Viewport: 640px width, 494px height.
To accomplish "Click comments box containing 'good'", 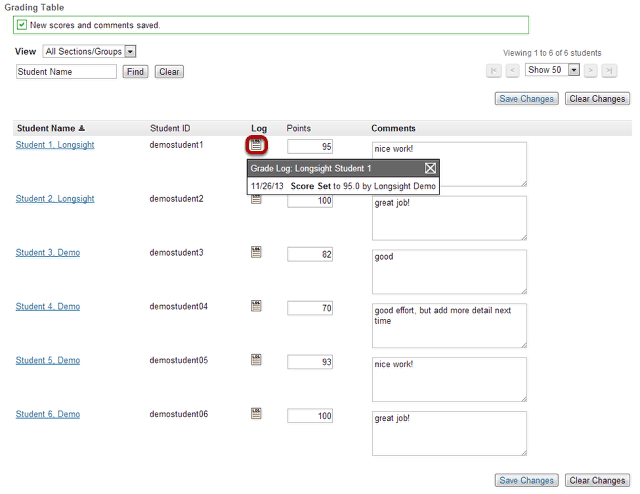I will coord(449,272).
